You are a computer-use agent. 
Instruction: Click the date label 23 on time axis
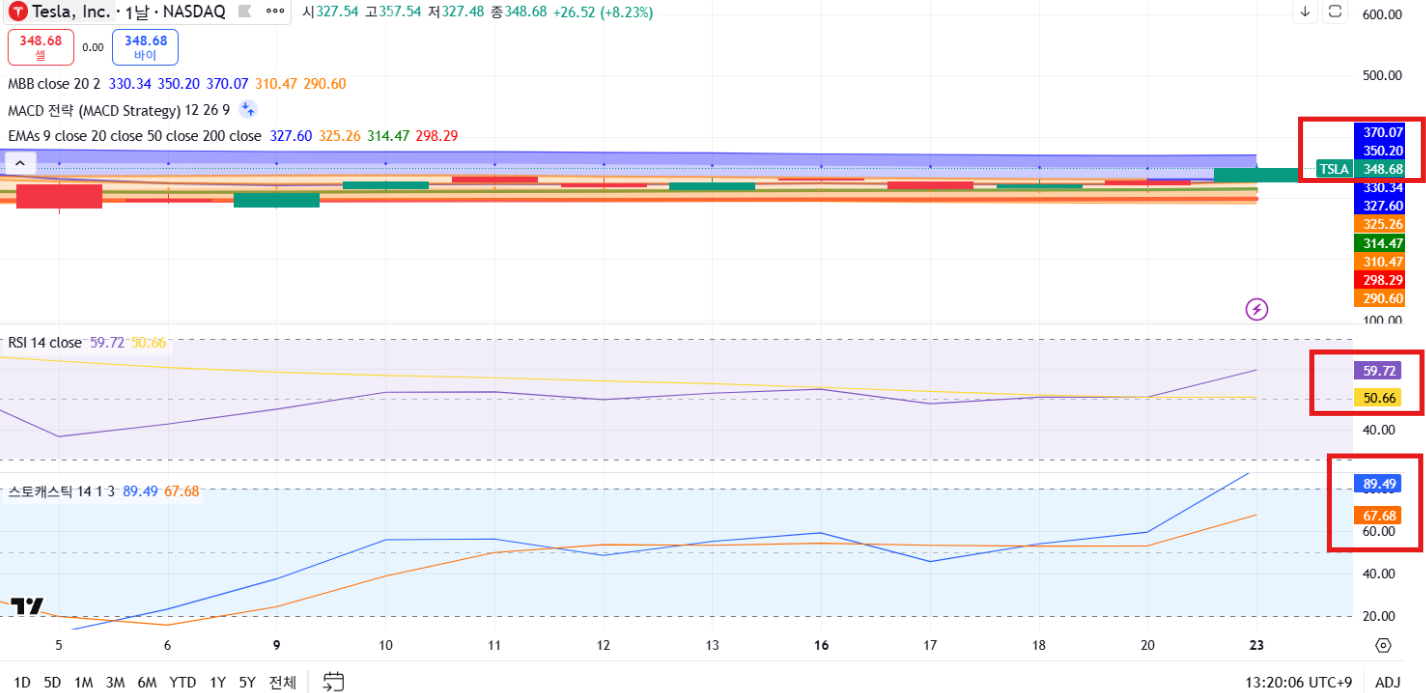click(x=1256, y=645)
